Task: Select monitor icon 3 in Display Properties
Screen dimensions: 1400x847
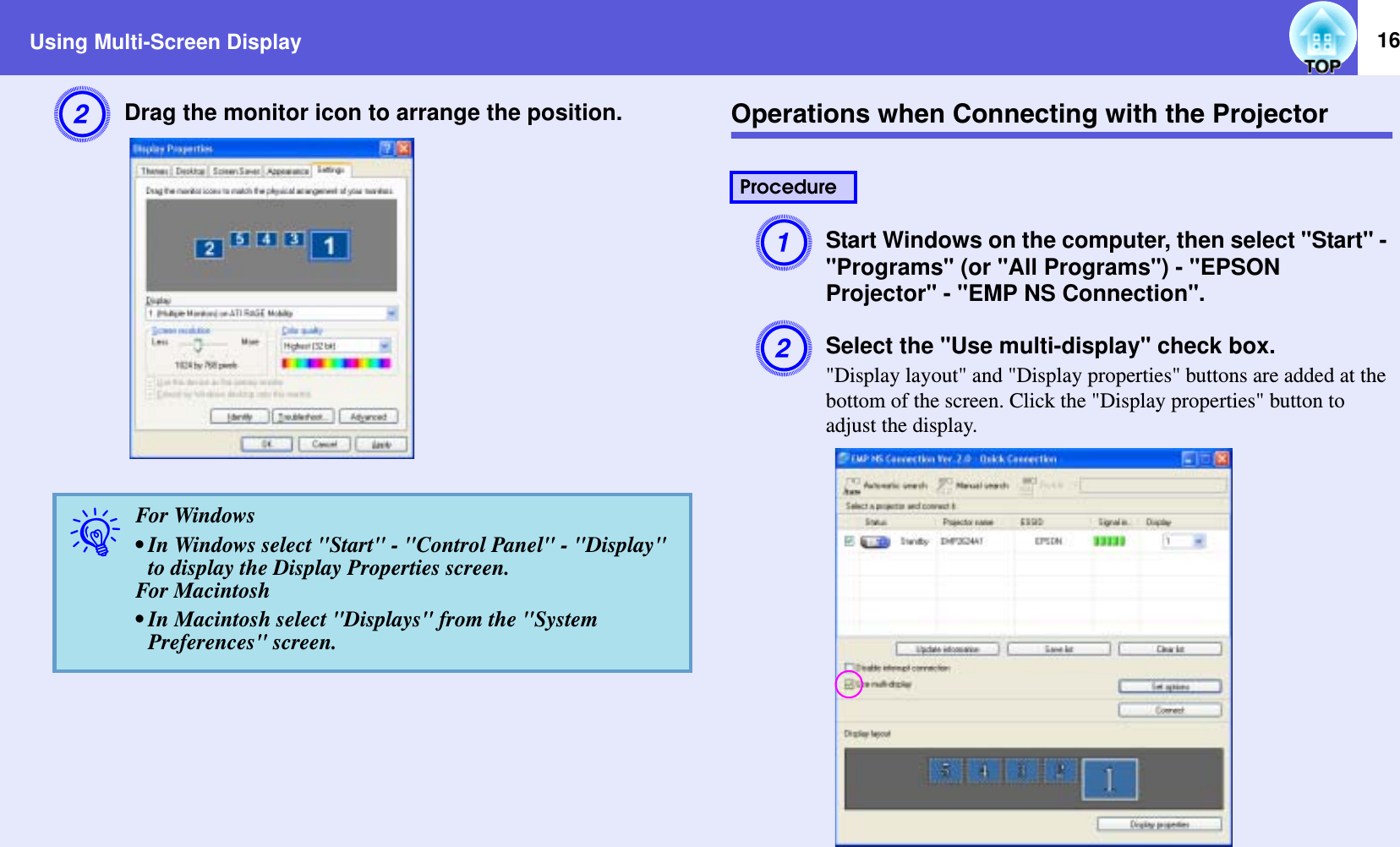Action: point(293,239)
